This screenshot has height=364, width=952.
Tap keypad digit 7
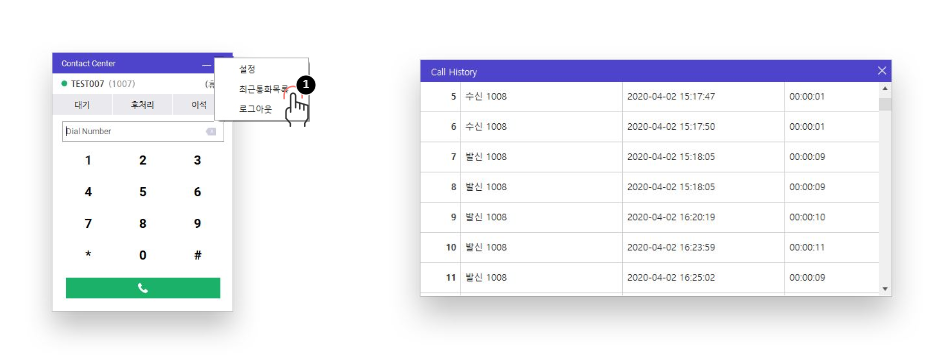pos(88,224)
